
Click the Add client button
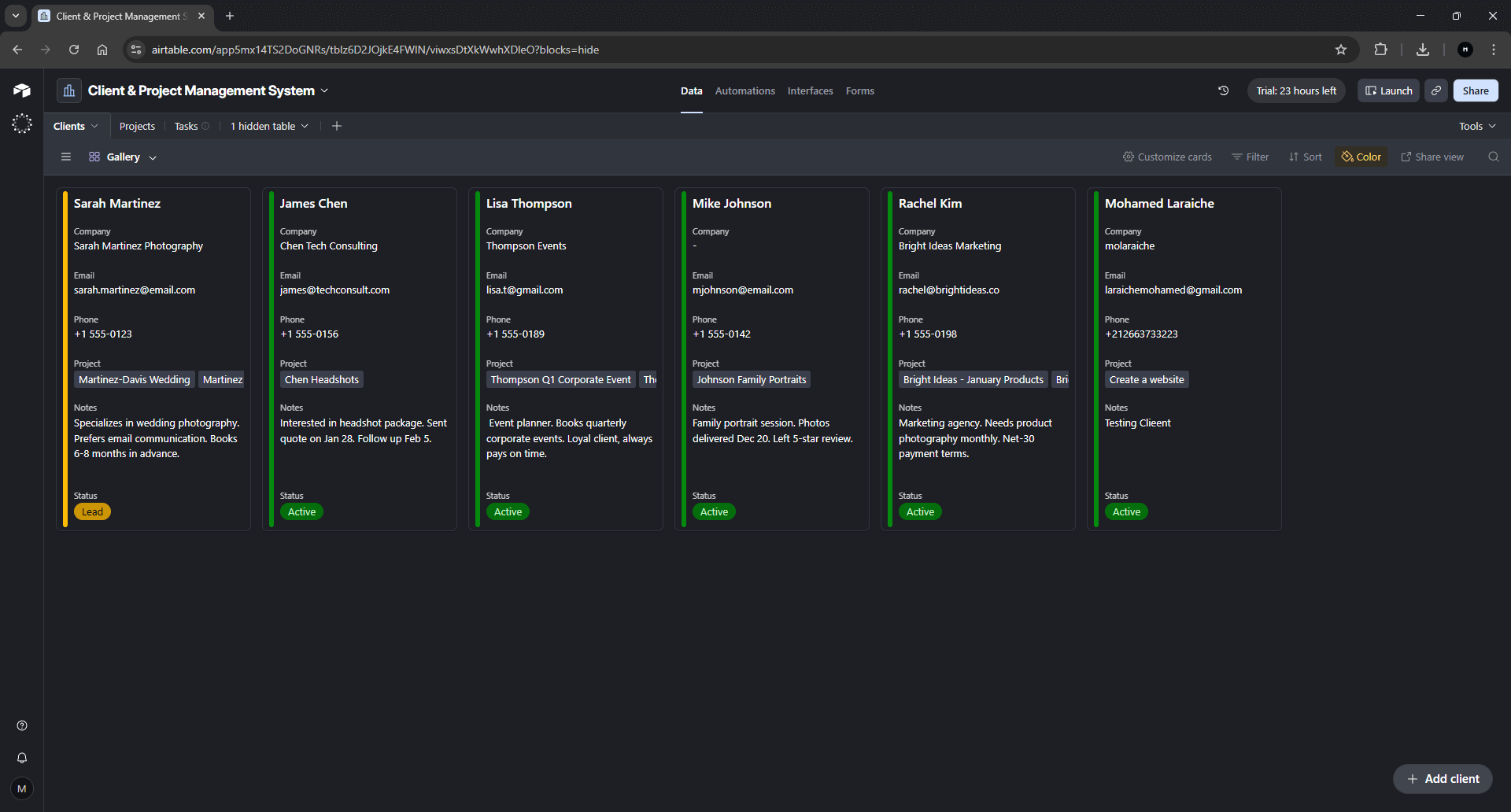coord(1443,778)
